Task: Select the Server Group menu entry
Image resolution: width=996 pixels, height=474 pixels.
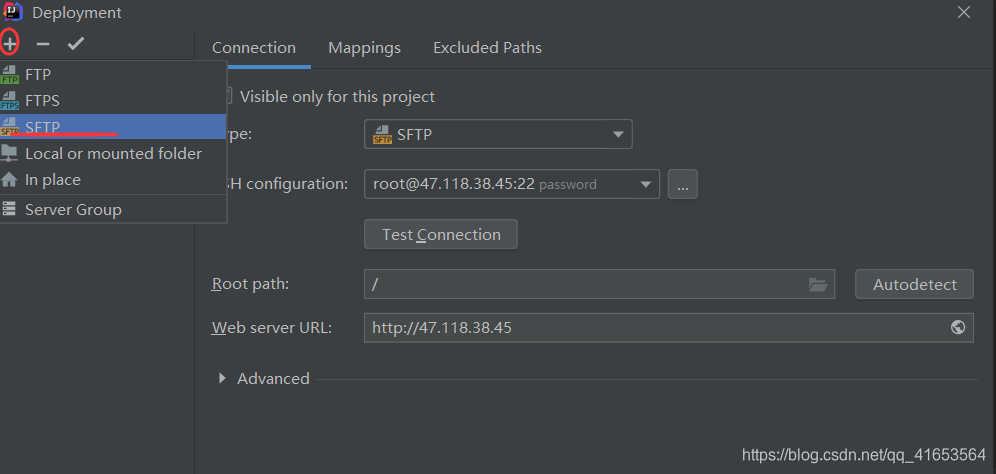Action: 113,210
